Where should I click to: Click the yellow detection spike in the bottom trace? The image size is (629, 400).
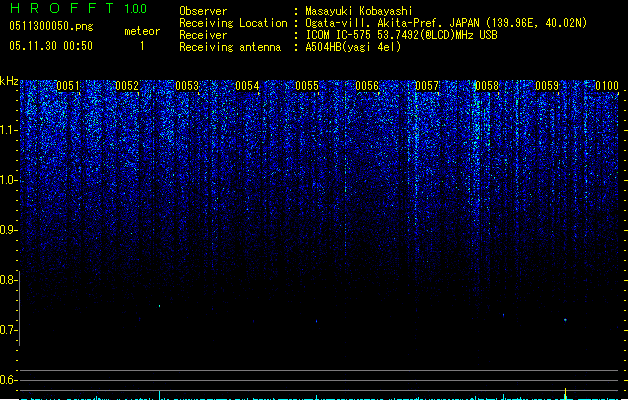pos(566,392)
